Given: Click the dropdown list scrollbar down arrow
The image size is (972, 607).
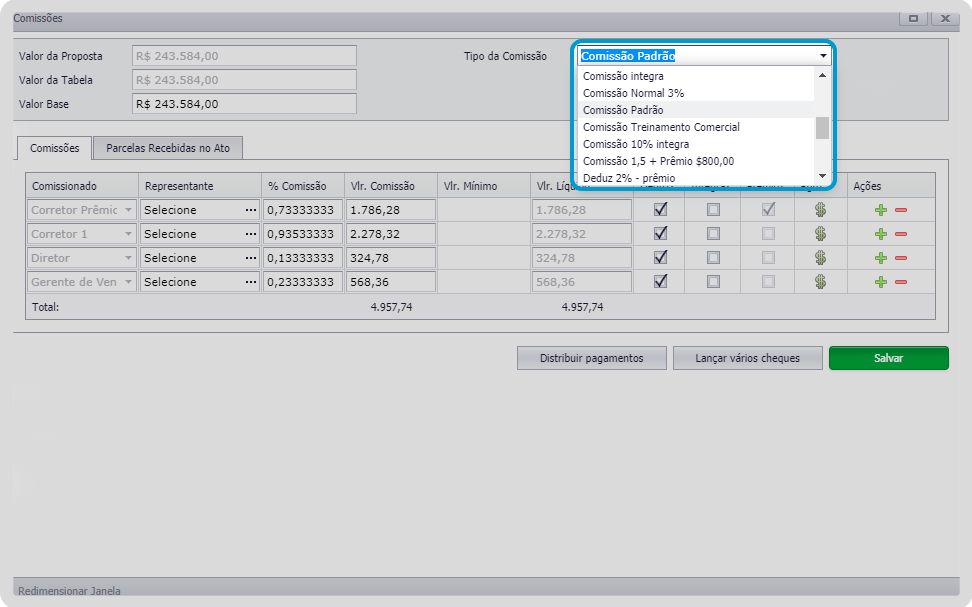Looking at the screenshot, I should click(x=823, y=176).
